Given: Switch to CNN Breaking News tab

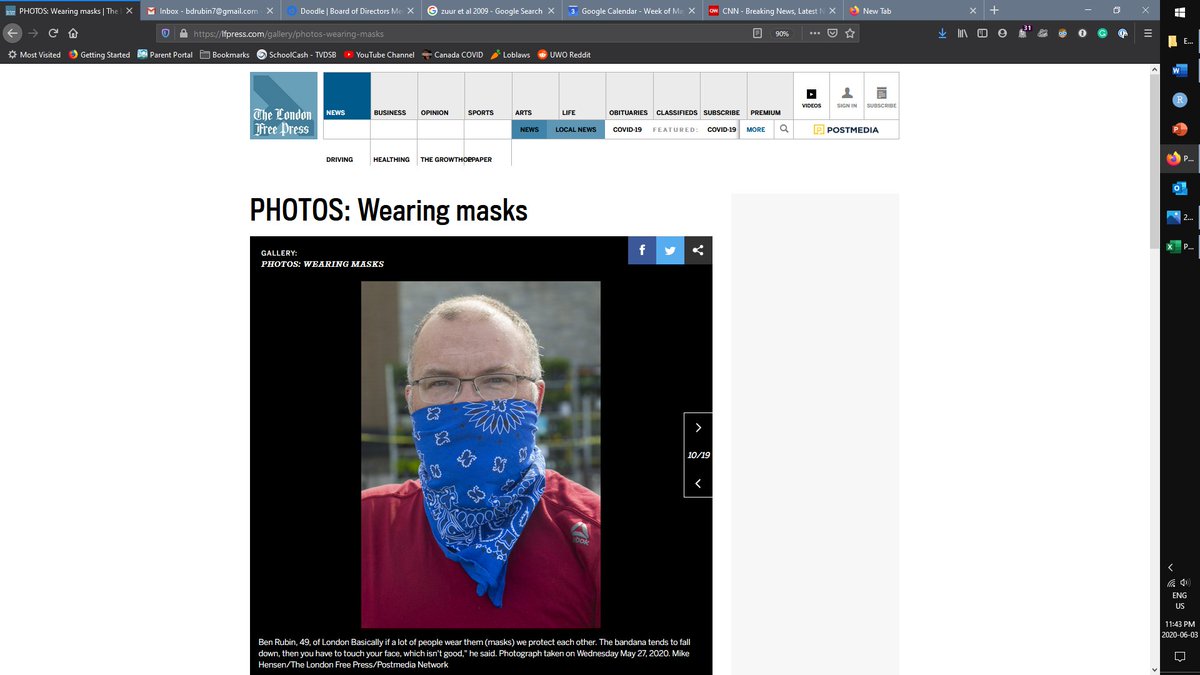Looking at the screenshot, I should [x=772, y=10].
